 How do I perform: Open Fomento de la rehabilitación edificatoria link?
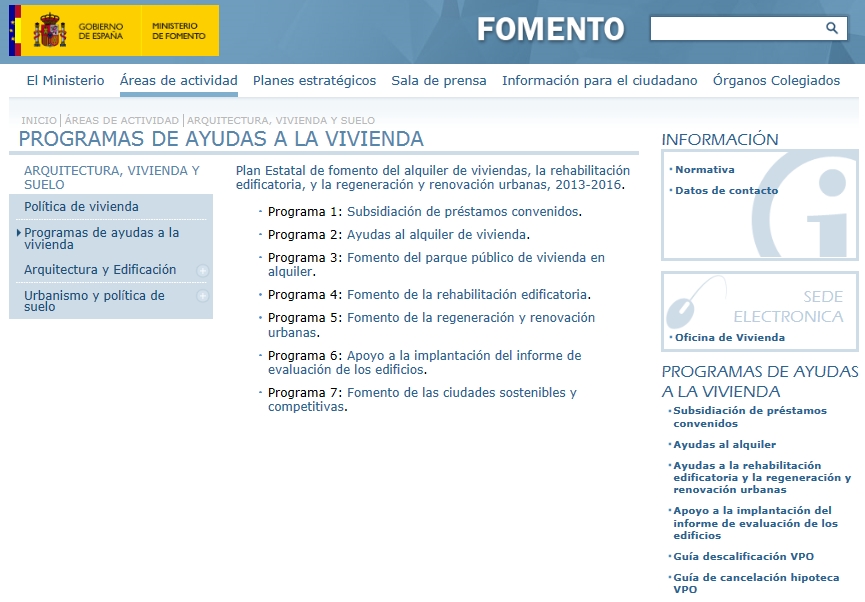[467, 295]
